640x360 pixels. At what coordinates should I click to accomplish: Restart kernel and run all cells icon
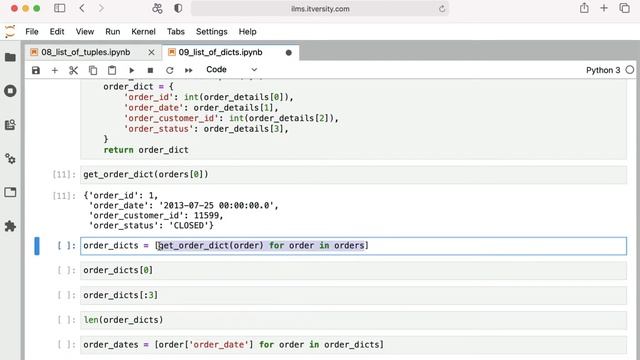pos(188,70)
